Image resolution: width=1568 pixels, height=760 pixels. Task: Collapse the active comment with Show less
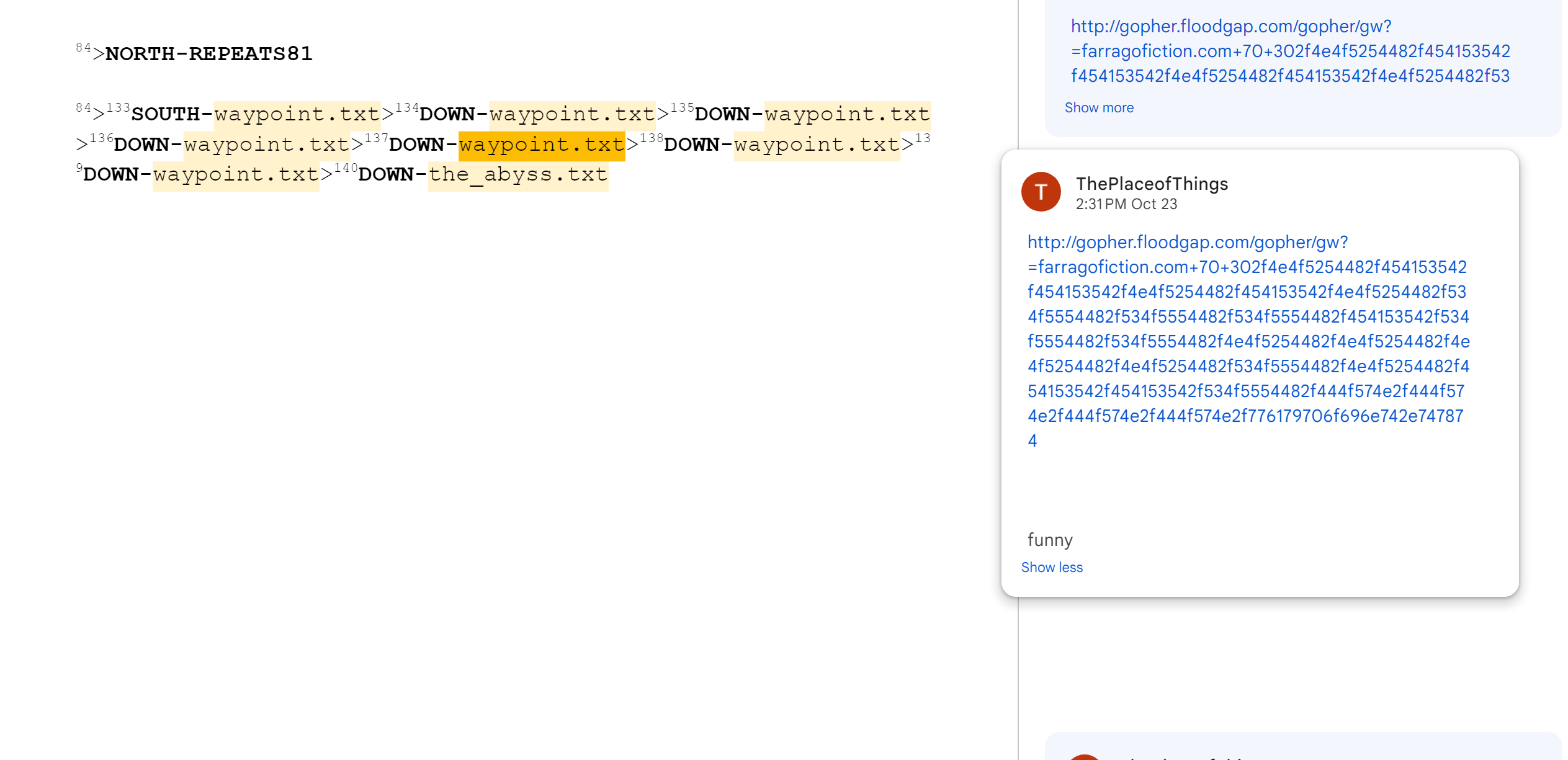[1051, 567]
